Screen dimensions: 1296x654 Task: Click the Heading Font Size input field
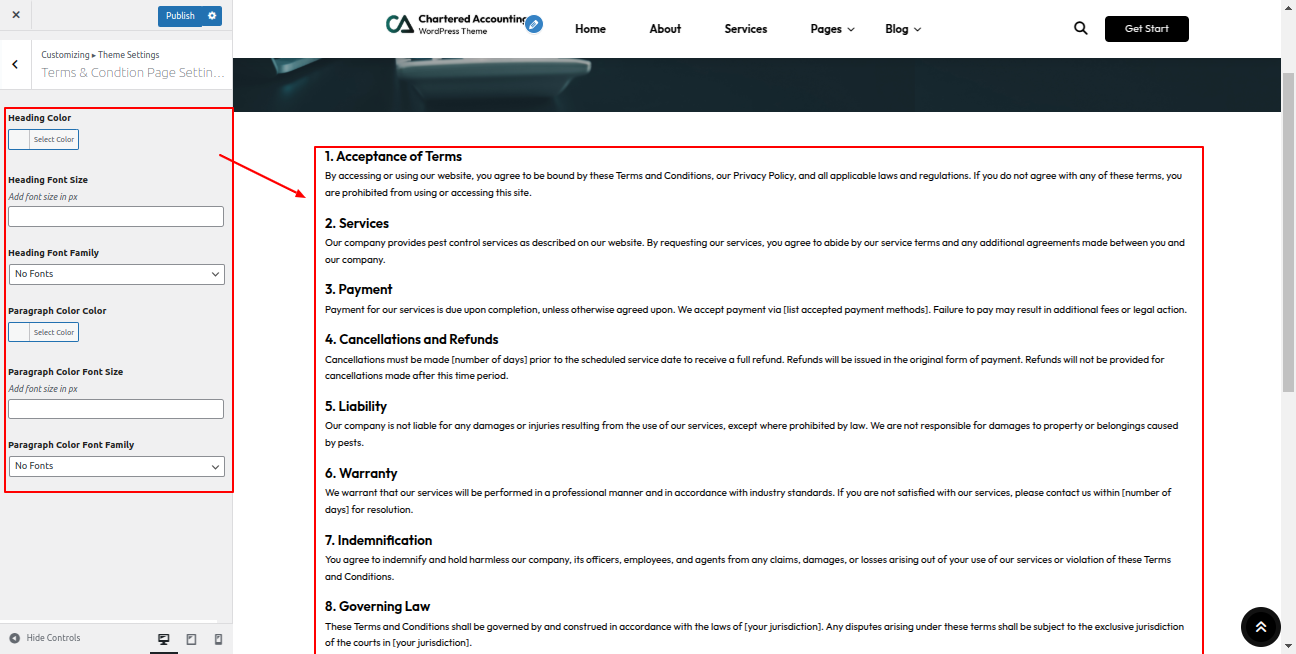(x=116, y=217)
